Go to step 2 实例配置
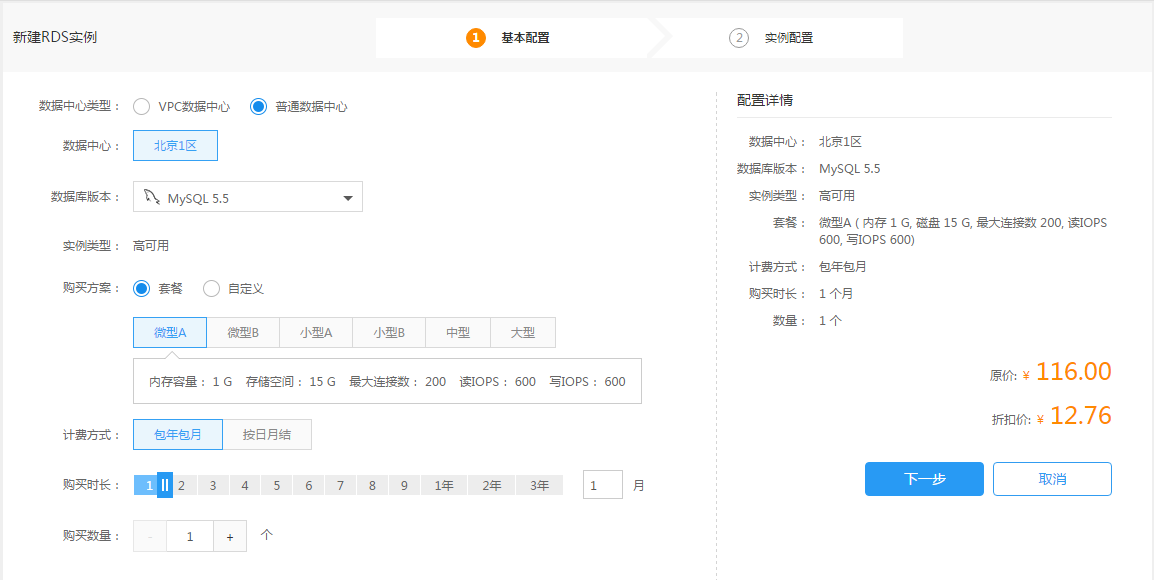The width and height of the screenshot is (1154, 580). coord(771,38)
